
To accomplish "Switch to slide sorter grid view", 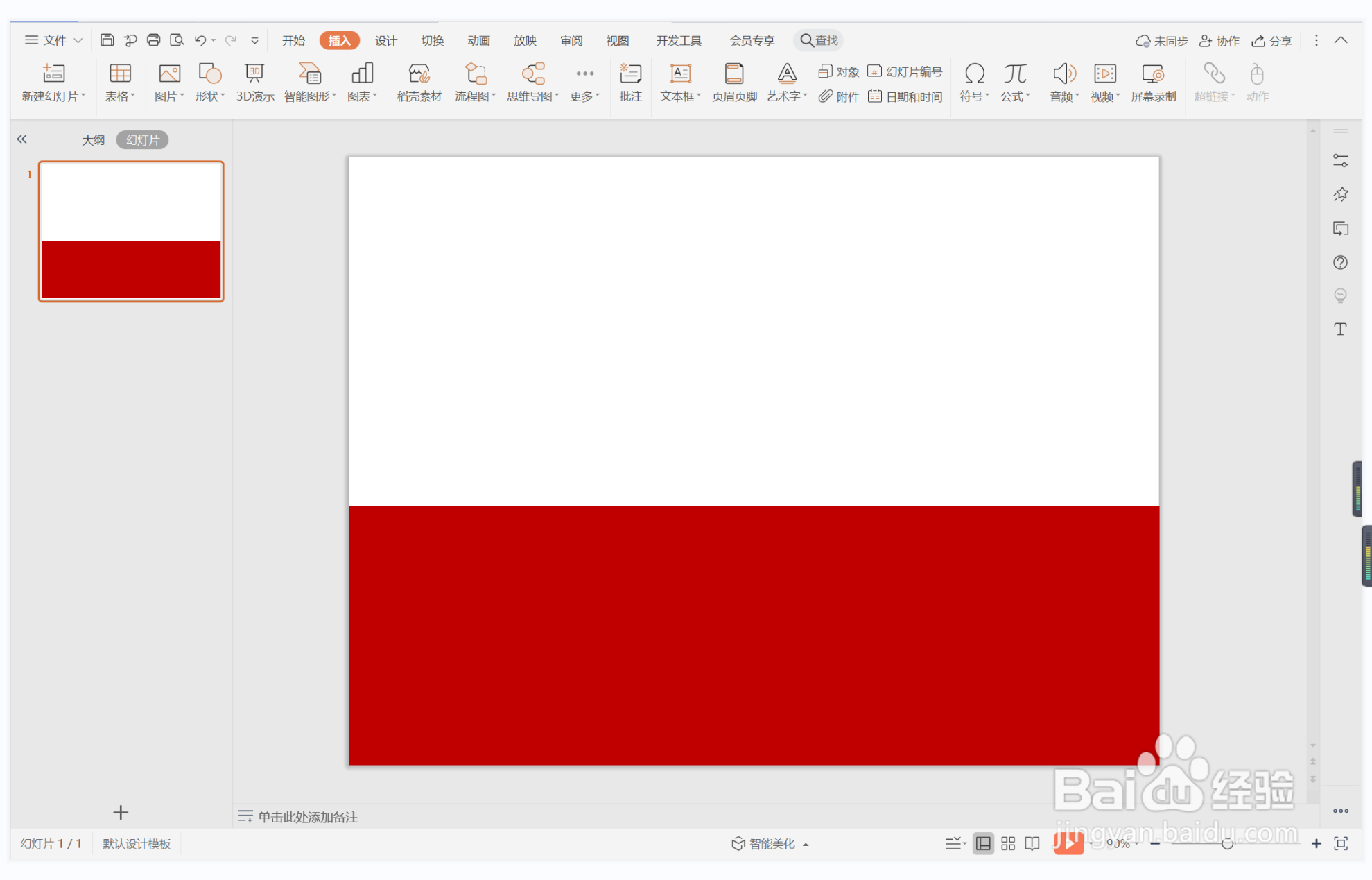I will pos(1007,843).
